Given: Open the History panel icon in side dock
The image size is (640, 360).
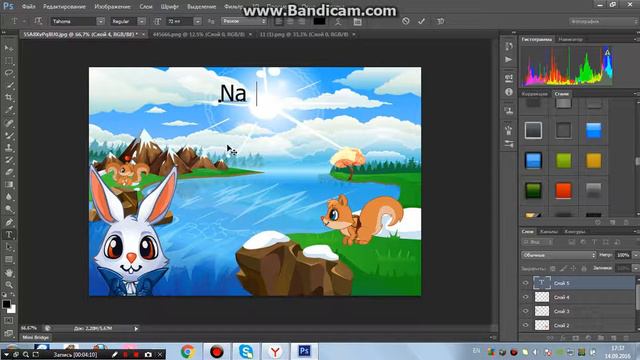Looking at the screenshot, I should (x=509, y=46).
